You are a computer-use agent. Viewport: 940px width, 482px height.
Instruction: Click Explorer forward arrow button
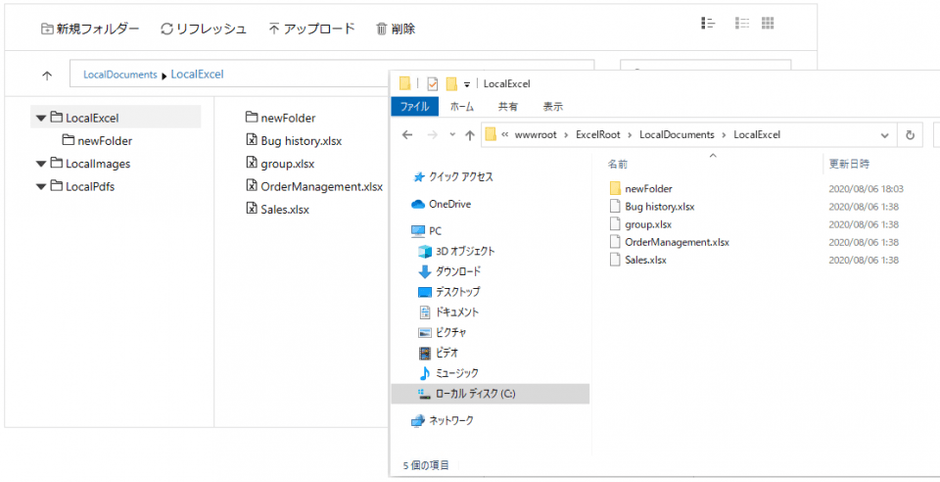[432, 135]
